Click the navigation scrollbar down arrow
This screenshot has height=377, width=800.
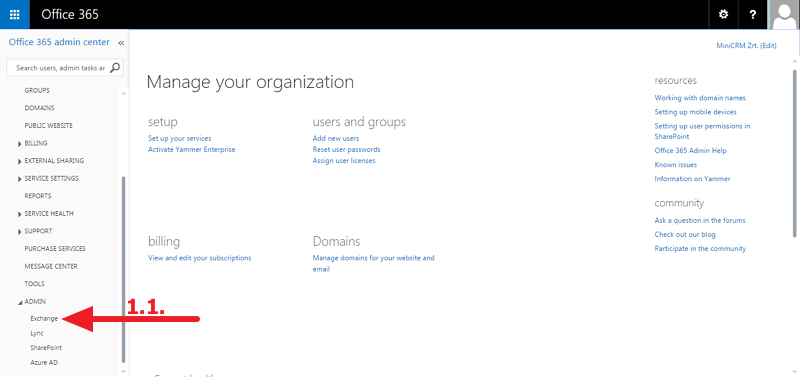coord(123,371)
